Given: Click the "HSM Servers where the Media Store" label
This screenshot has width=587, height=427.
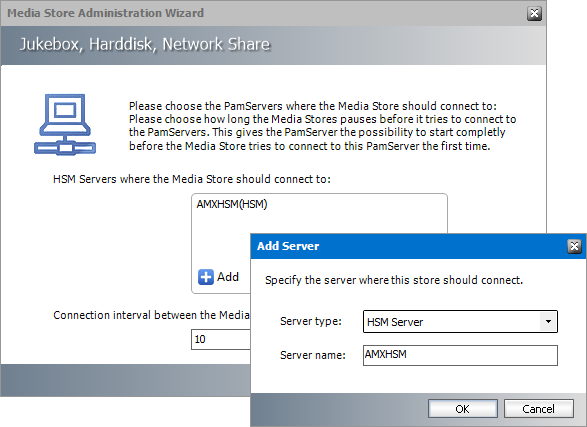Looking at the screenshot, I should (x=192, y=179).
